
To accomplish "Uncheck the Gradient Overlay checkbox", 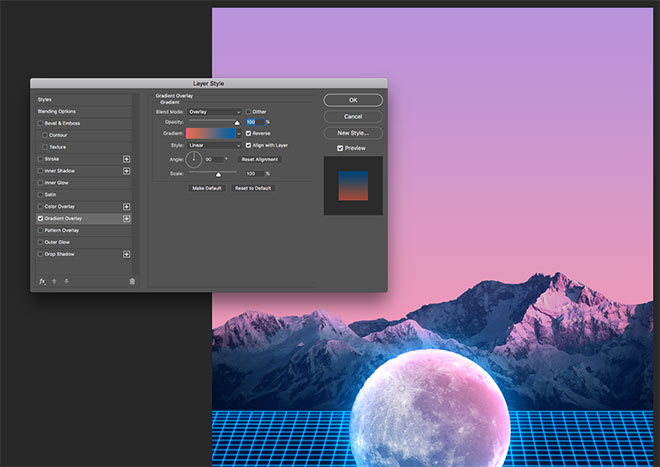I will [x=40, y=218].
